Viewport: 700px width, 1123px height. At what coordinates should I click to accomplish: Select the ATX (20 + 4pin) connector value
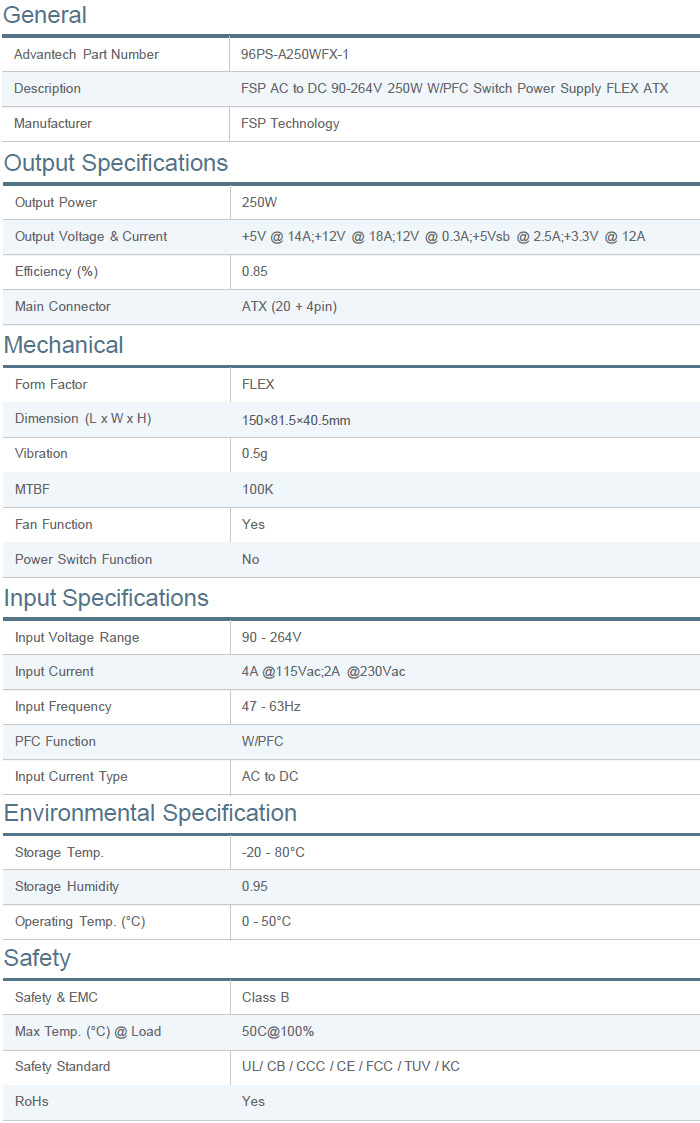coord(289,307)
